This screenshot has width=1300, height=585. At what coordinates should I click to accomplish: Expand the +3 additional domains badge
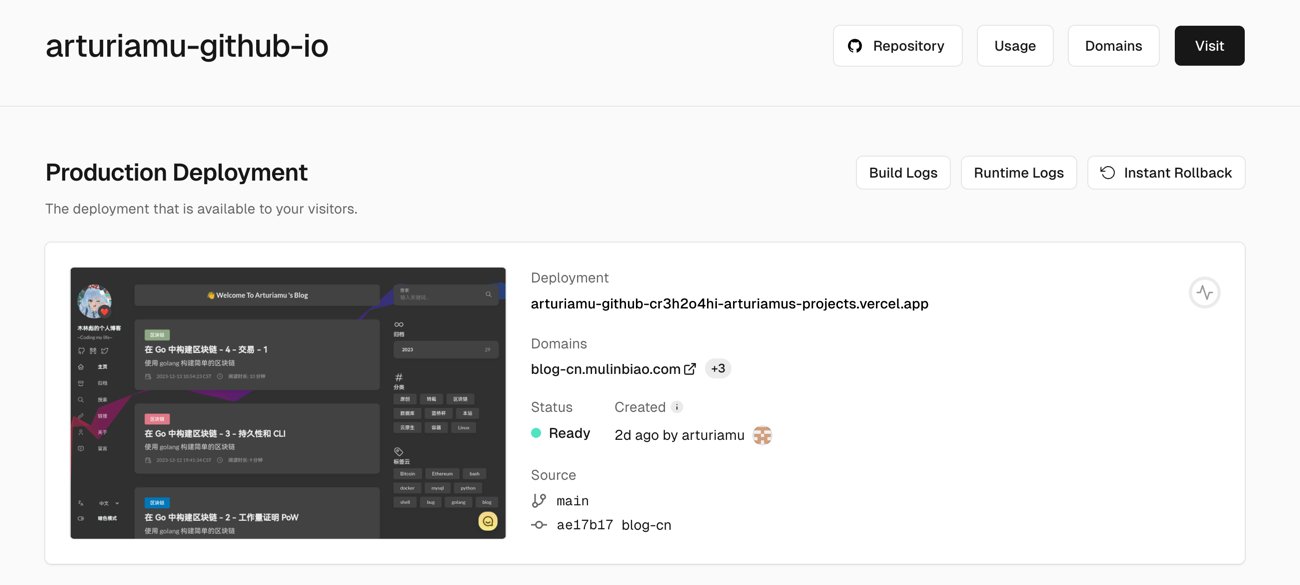718,369
